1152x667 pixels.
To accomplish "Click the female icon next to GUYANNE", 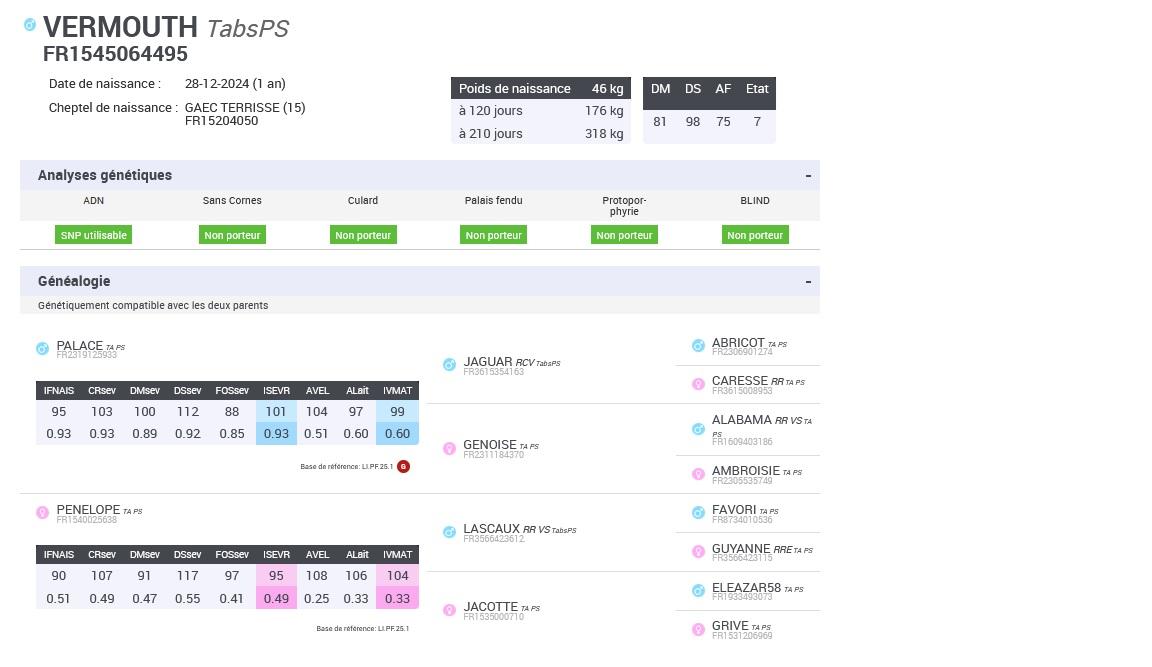I will 698,552.
